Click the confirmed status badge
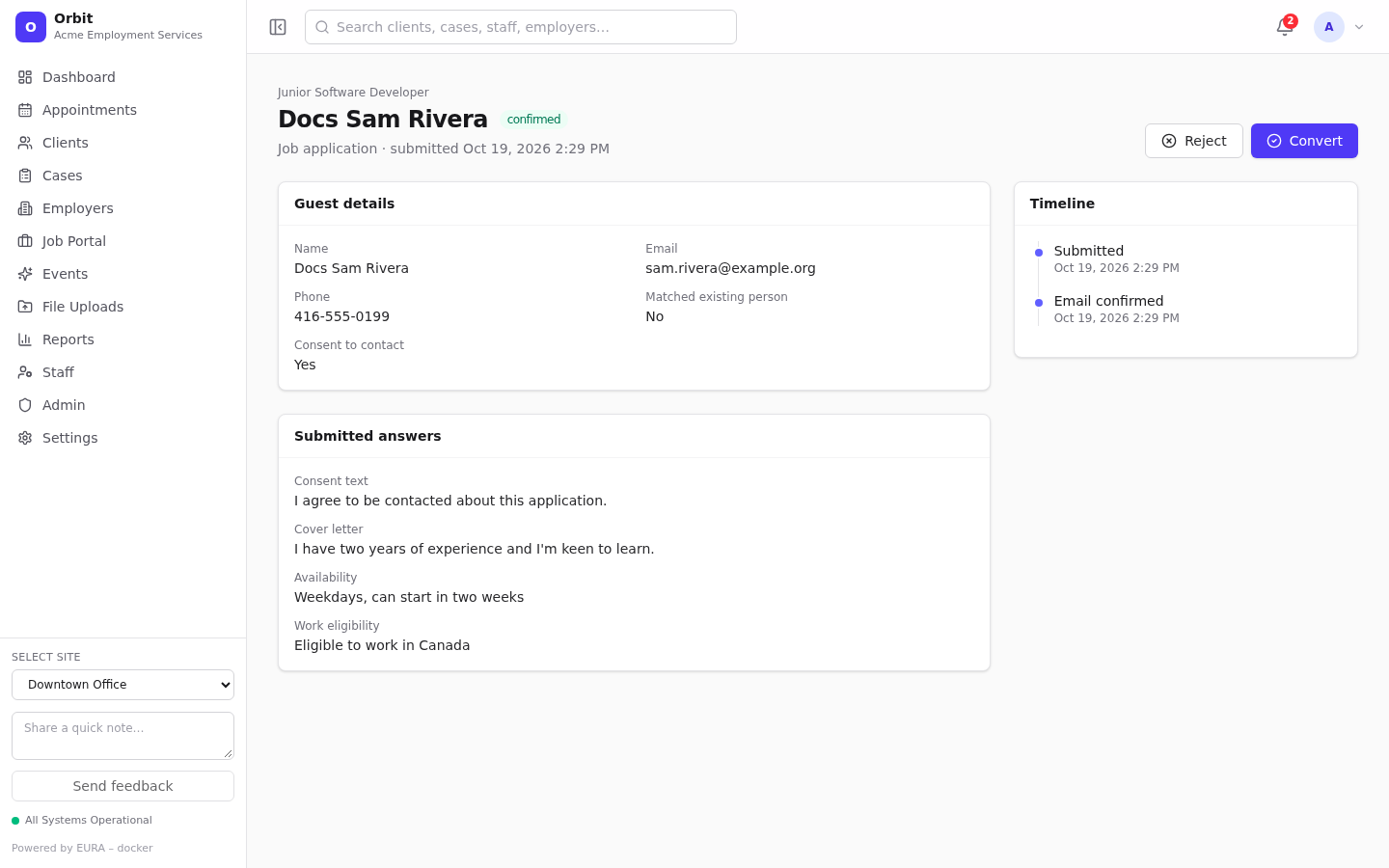Image resolution: width=1389 pixels, height=868 pixels. click(533, 120)
